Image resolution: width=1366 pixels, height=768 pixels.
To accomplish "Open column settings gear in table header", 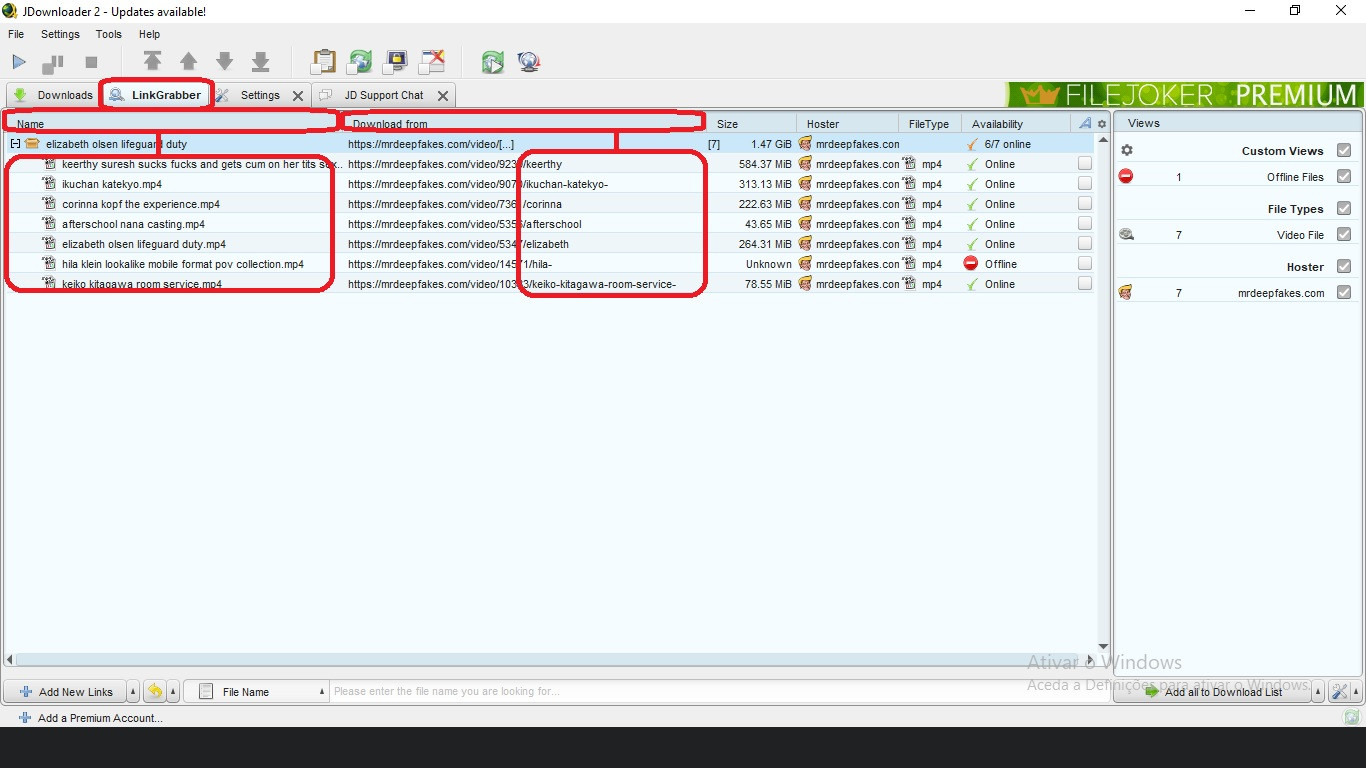I will coord(1102,124).
